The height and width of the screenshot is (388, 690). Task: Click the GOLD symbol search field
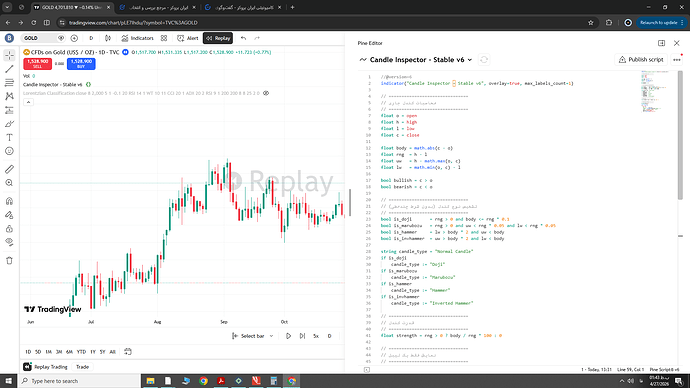[x=40, y=38]
